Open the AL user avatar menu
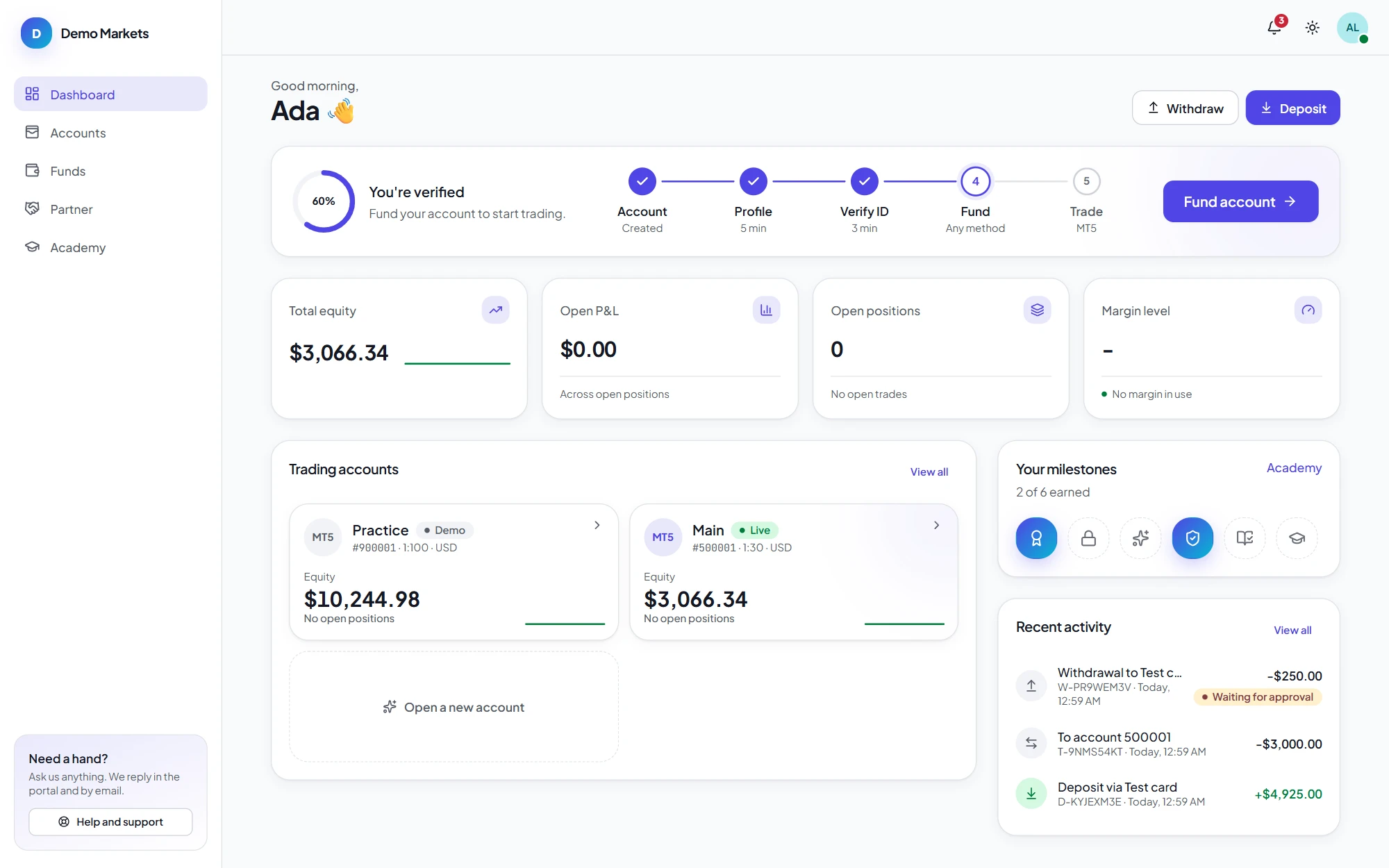Viewport: 1389px width, 868px height. [1352, 28]
